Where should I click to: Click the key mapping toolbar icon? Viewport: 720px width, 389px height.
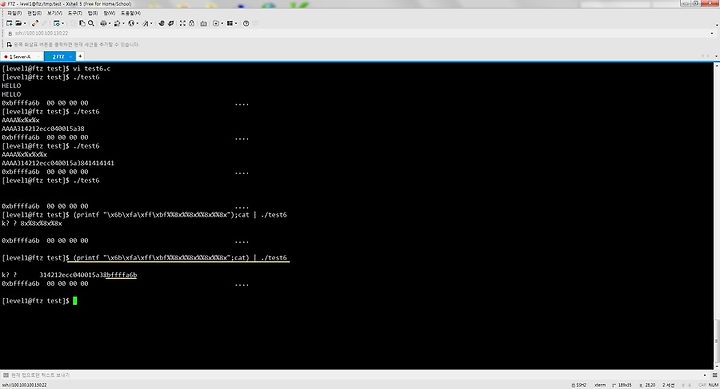click(x=203, y=23)
